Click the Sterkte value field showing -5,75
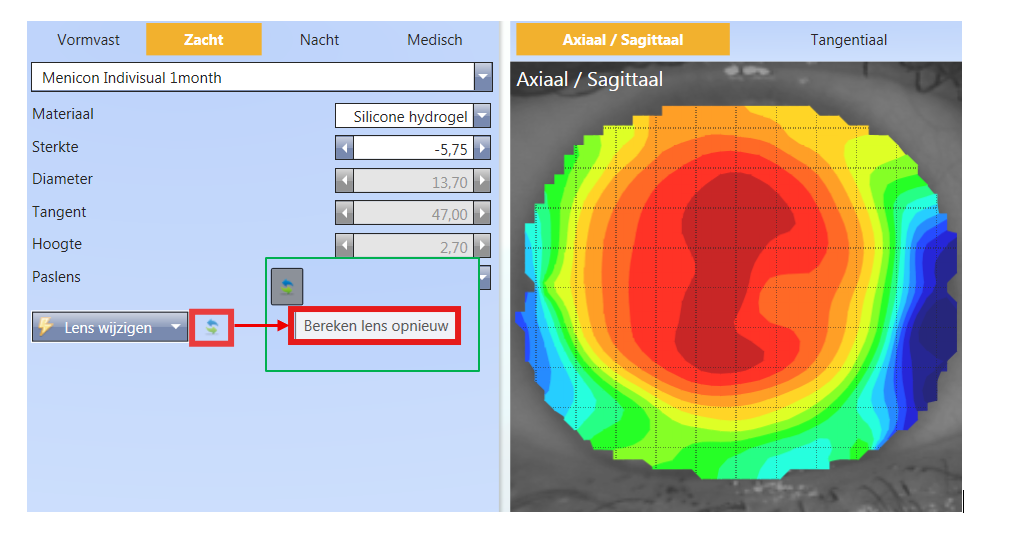 tap(412, 148)
